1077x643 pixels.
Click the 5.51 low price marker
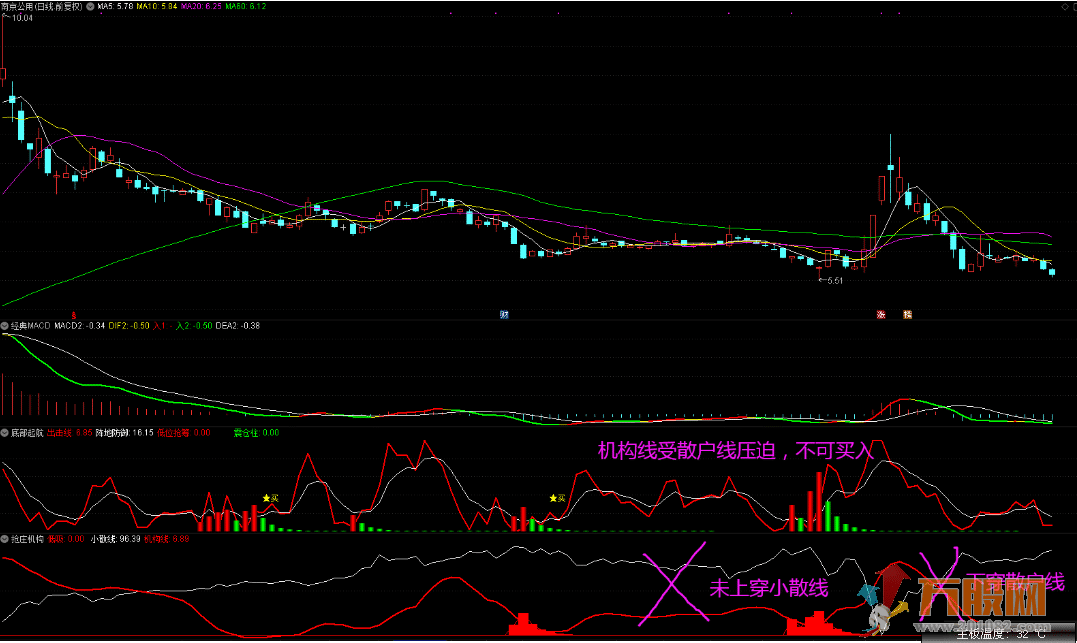coord(835,280)
